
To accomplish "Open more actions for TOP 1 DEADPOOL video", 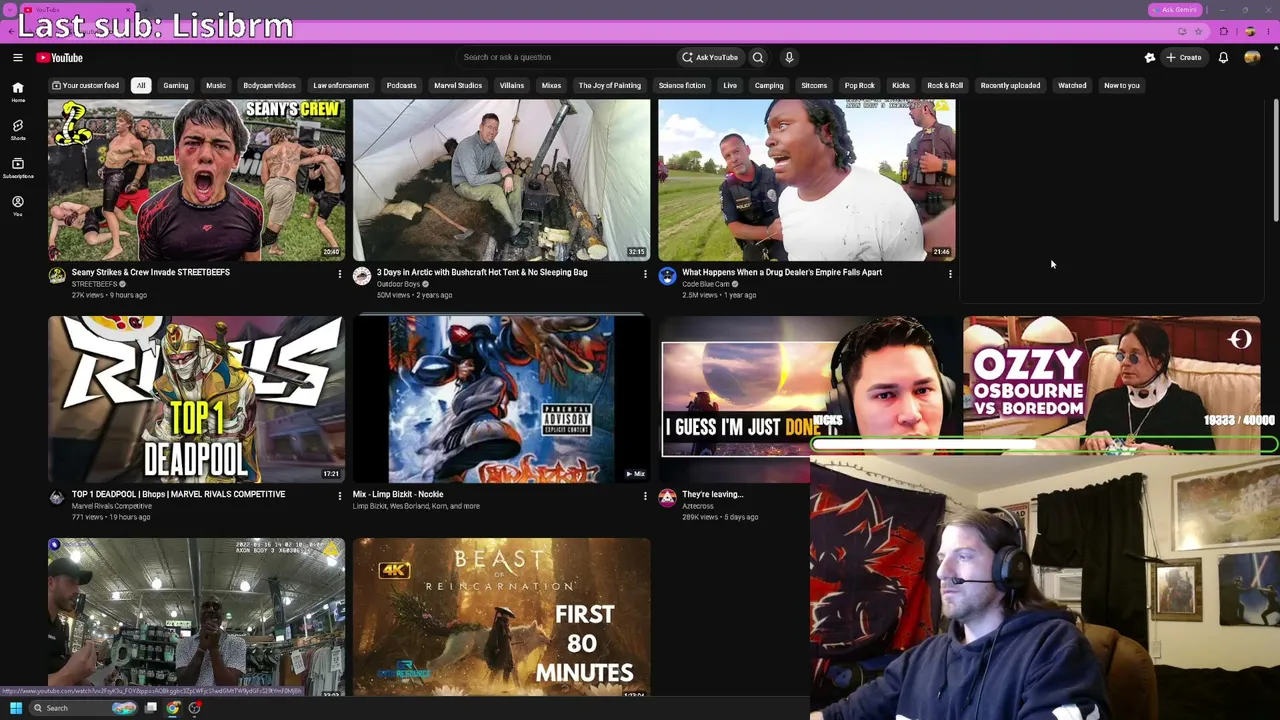I will [339, 496].
